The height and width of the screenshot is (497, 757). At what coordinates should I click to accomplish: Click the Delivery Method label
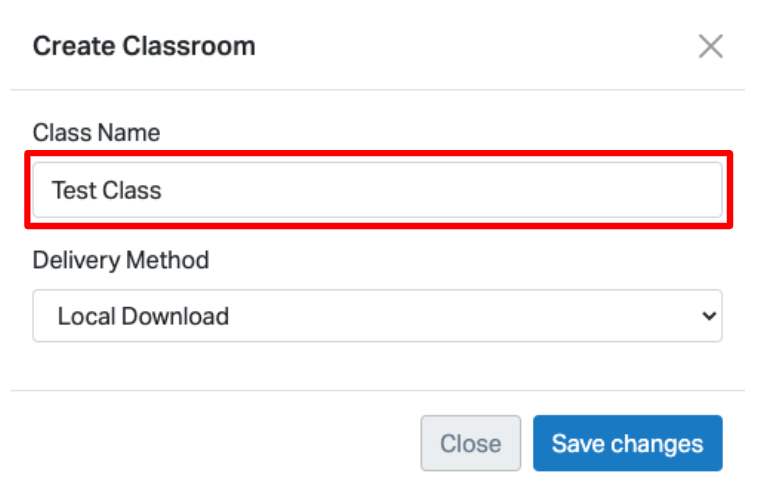point(121,260)
